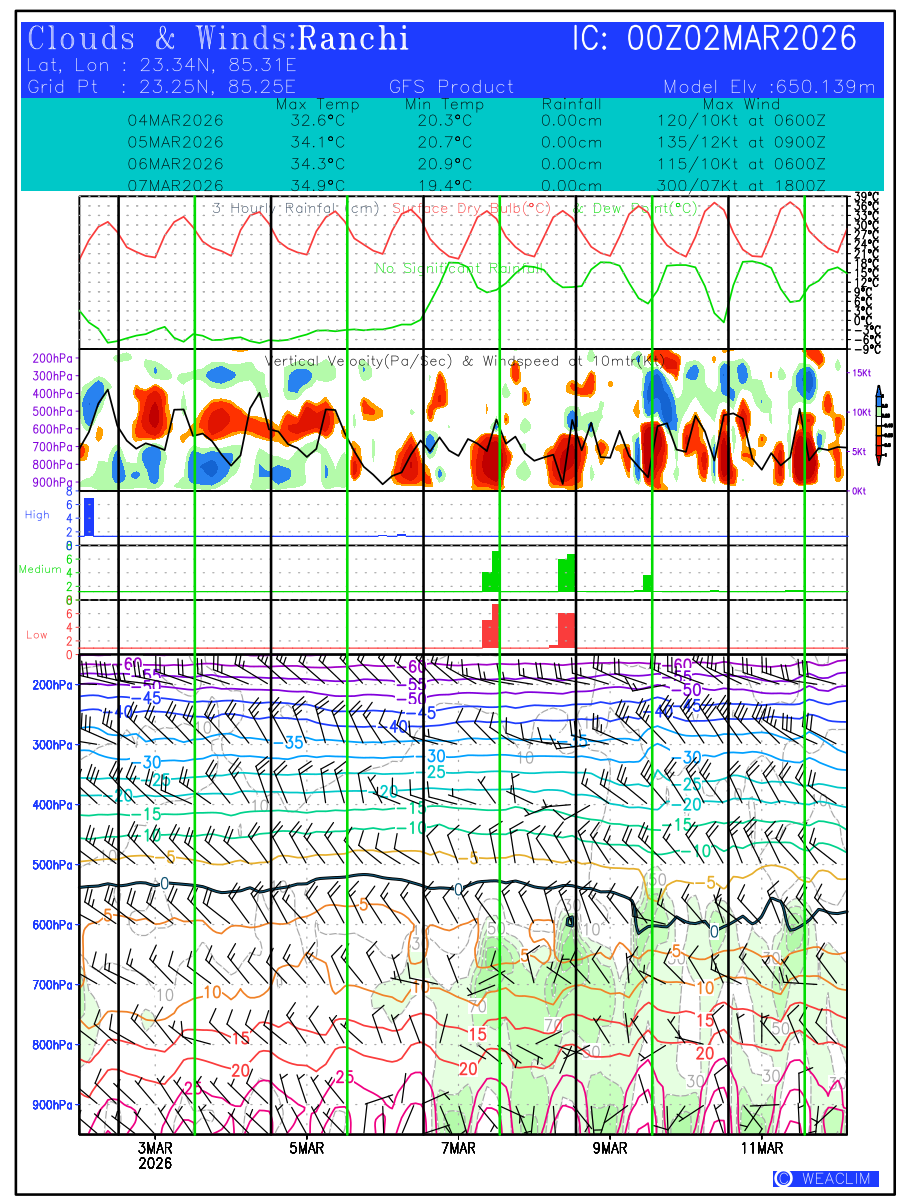Click the No Significant Rainfall text
The image size is (900, 1200).
[459, 269]
